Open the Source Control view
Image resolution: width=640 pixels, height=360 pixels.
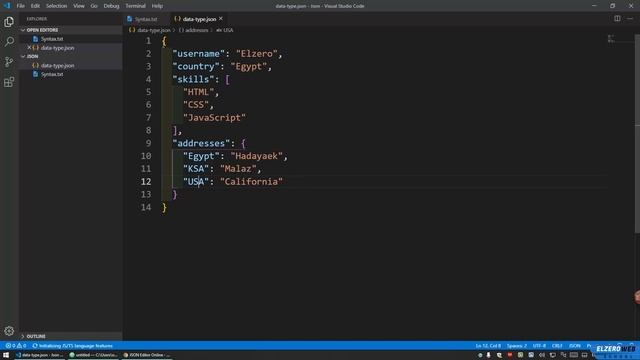click(x=9, y=62)
